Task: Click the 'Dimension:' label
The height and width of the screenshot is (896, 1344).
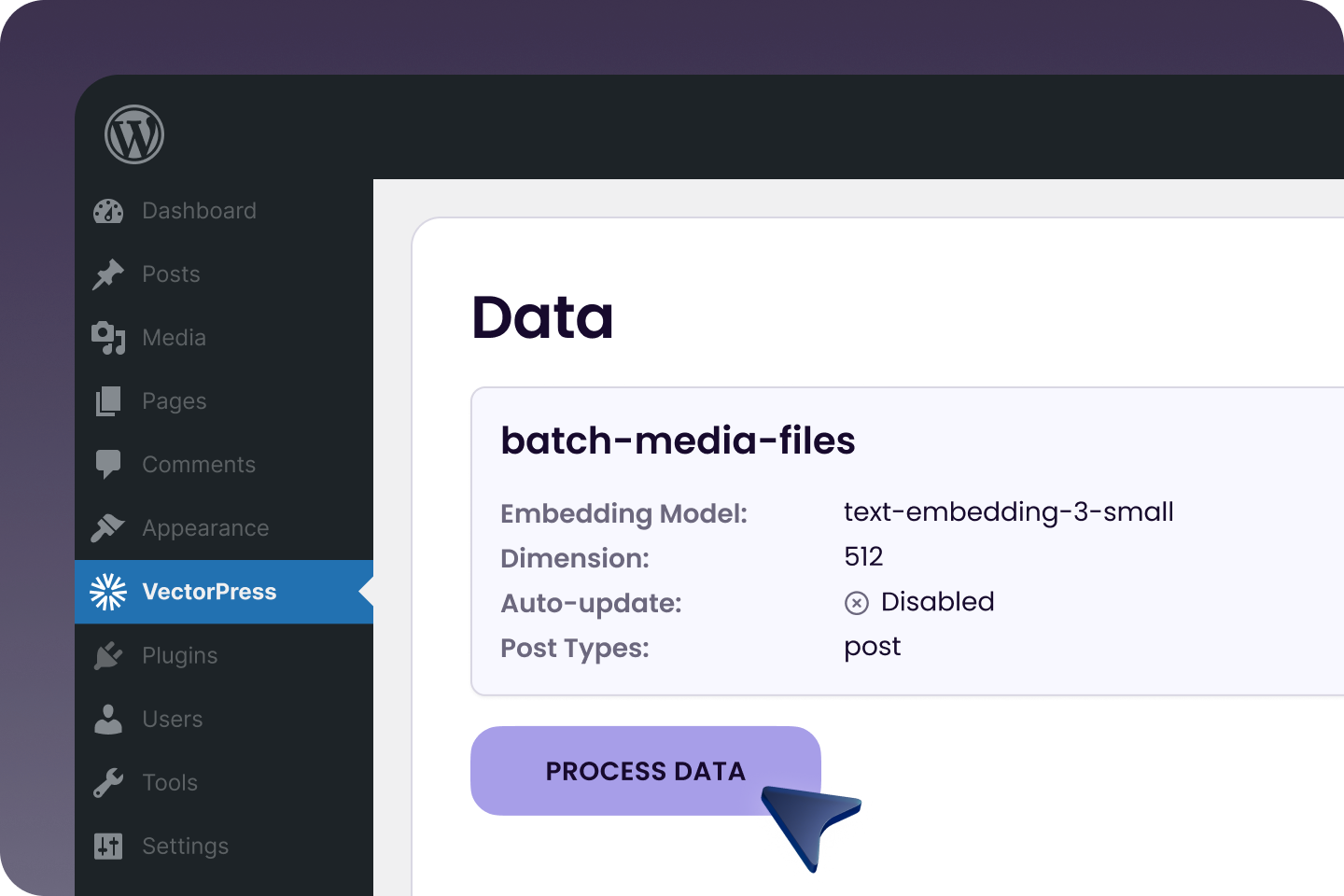Action: (x=575, y=558)
